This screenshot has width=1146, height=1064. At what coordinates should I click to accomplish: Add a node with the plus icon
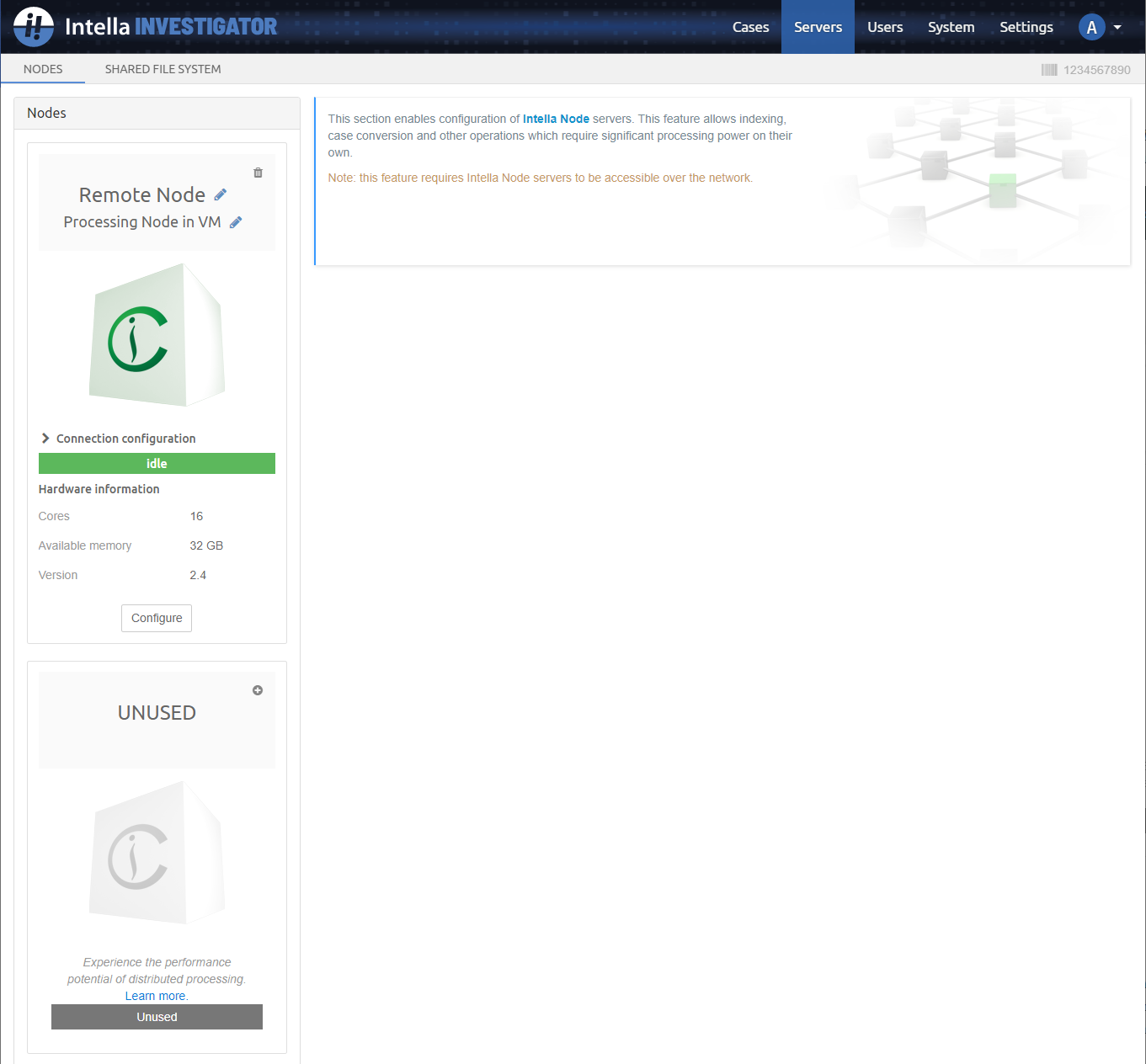click(x=258, y=690)
